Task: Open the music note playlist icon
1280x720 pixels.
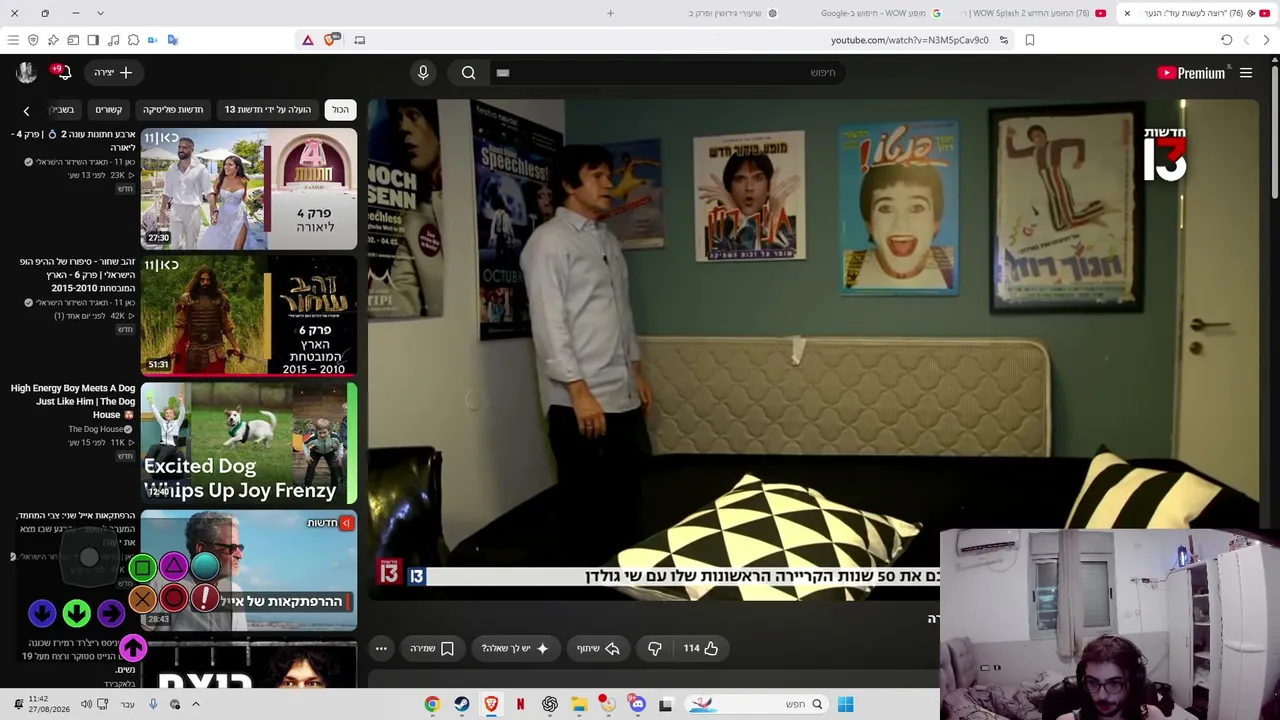Action: (x=113, y=40)
